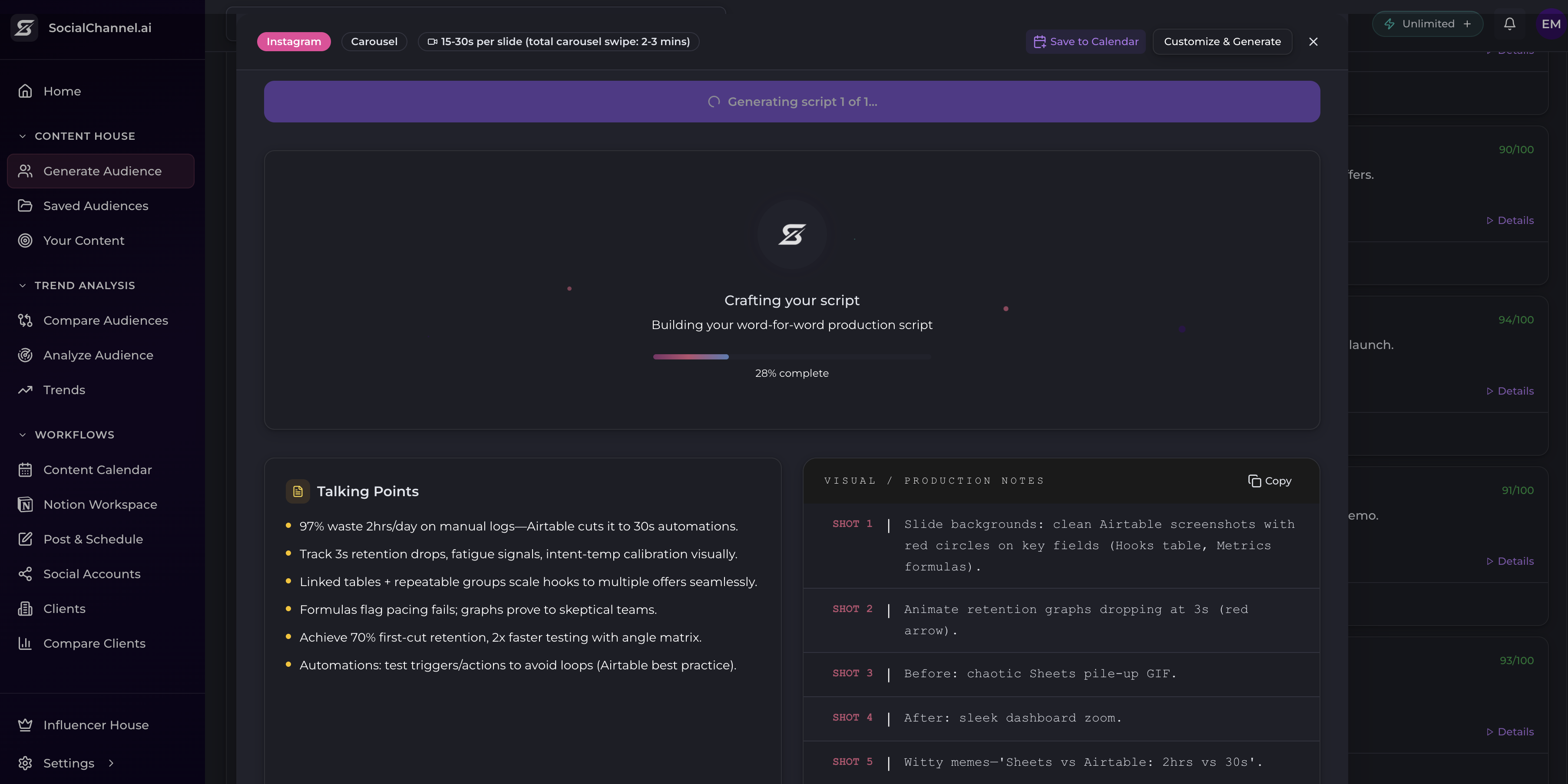The height and width of the screenshot is (784, 1568).
Task: Open Content Calendar page
Action: (100, 470)
